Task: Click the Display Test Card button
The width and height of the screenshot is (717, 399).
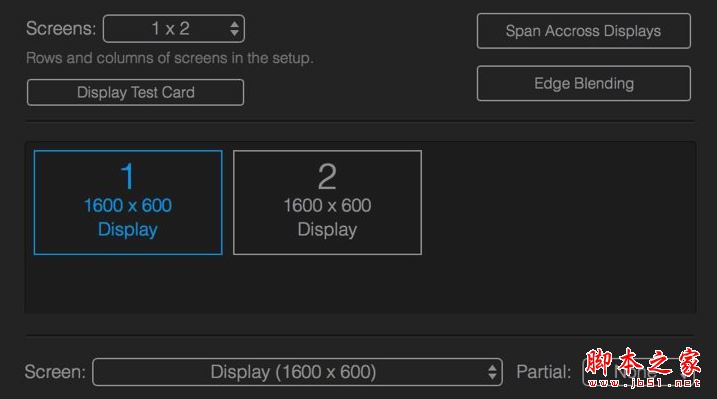Action: pyautogui.click(x=135, y=92)
